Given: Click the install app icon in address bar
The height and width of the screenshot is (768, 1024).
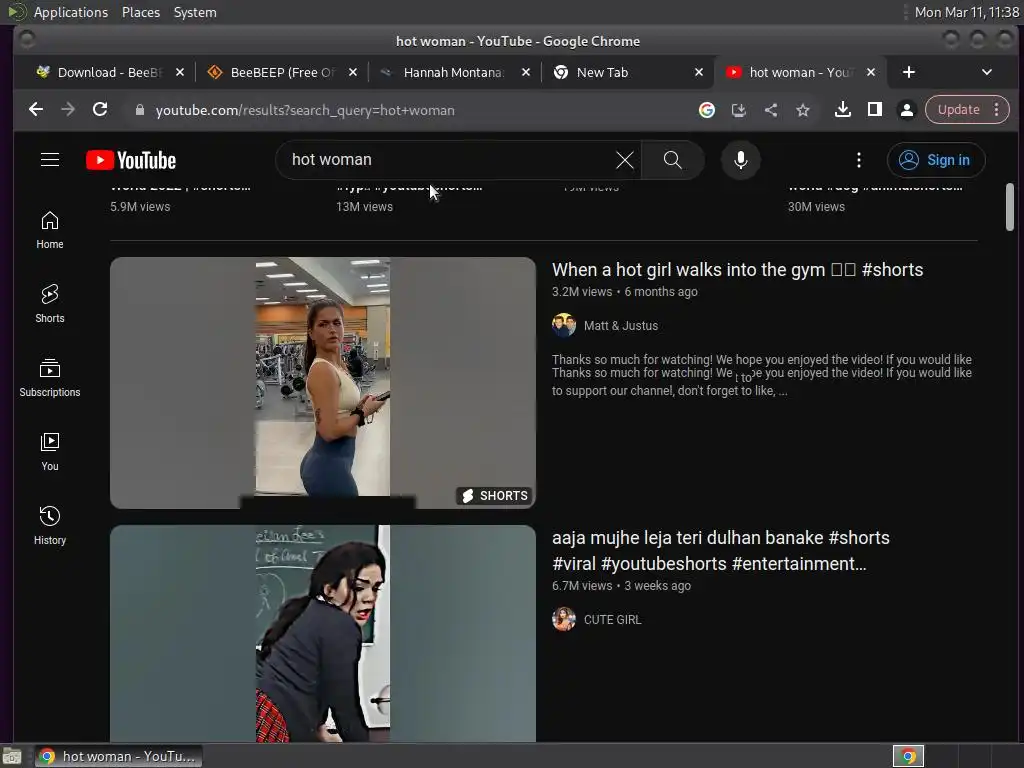Looking at the screenshot, I should tap(739, 110).
